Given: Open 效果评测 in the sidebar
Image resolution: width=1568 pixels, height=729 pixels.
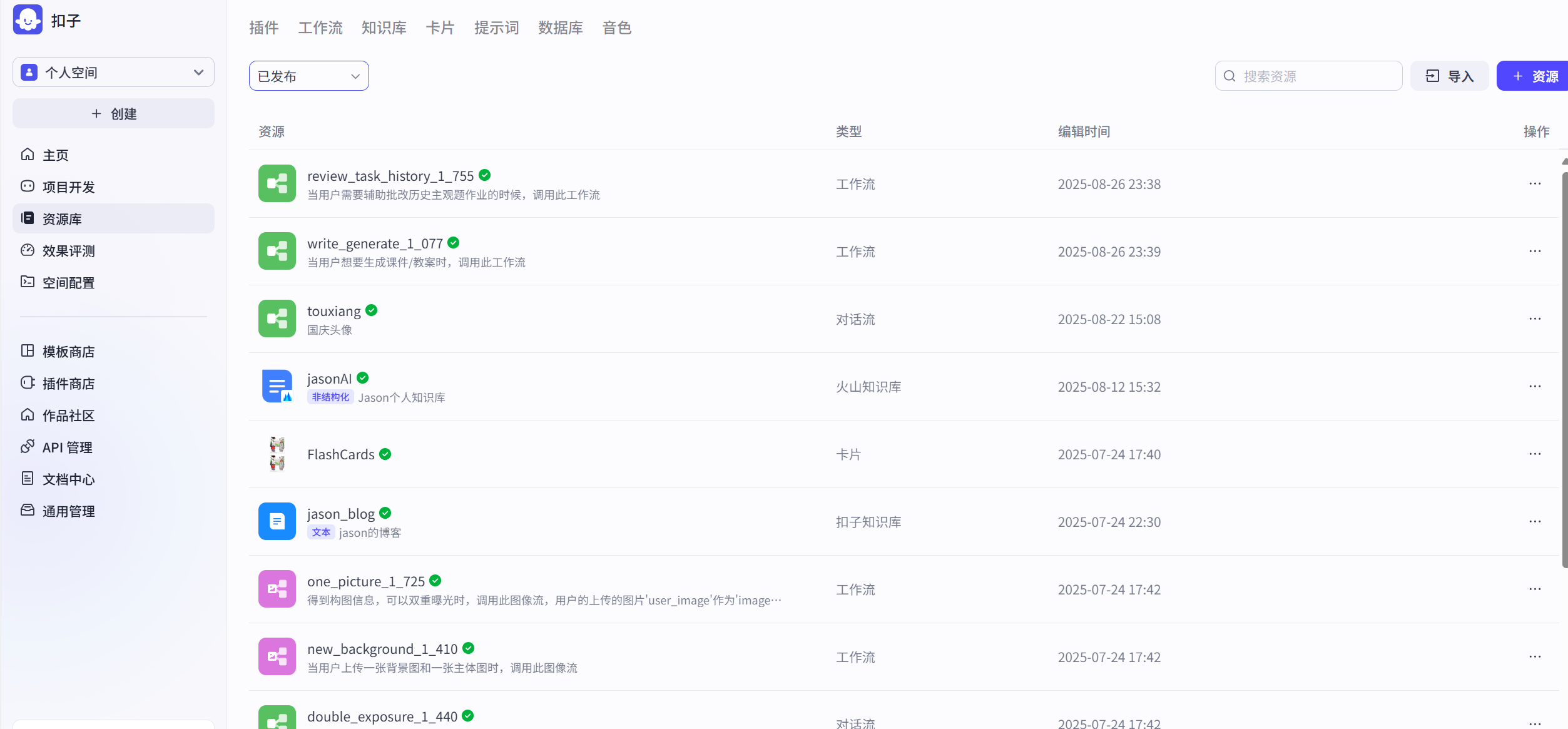Looking at the screenshot, I should point(68,251).
